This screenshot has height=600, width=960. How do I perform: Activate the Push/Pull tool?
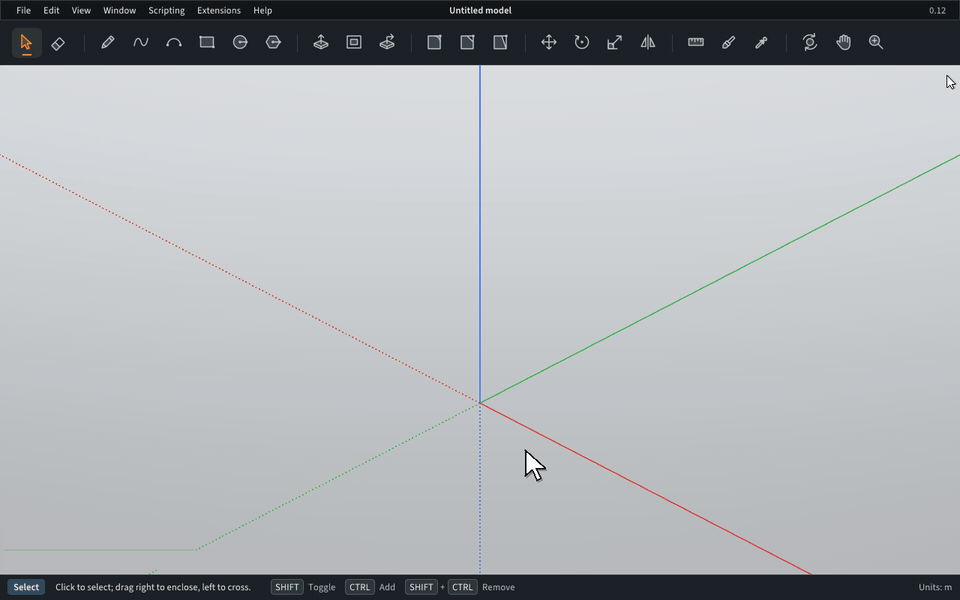pos(321,42)
